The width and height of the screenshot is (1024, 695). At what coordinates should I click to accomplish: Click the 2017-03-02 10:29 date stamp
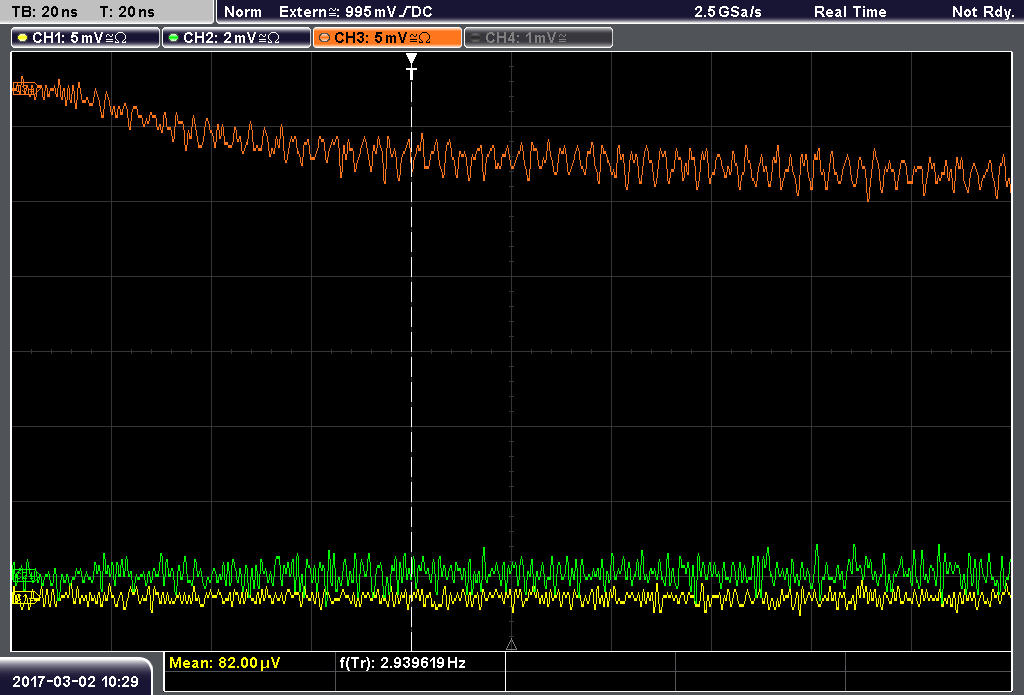point(75,682)
